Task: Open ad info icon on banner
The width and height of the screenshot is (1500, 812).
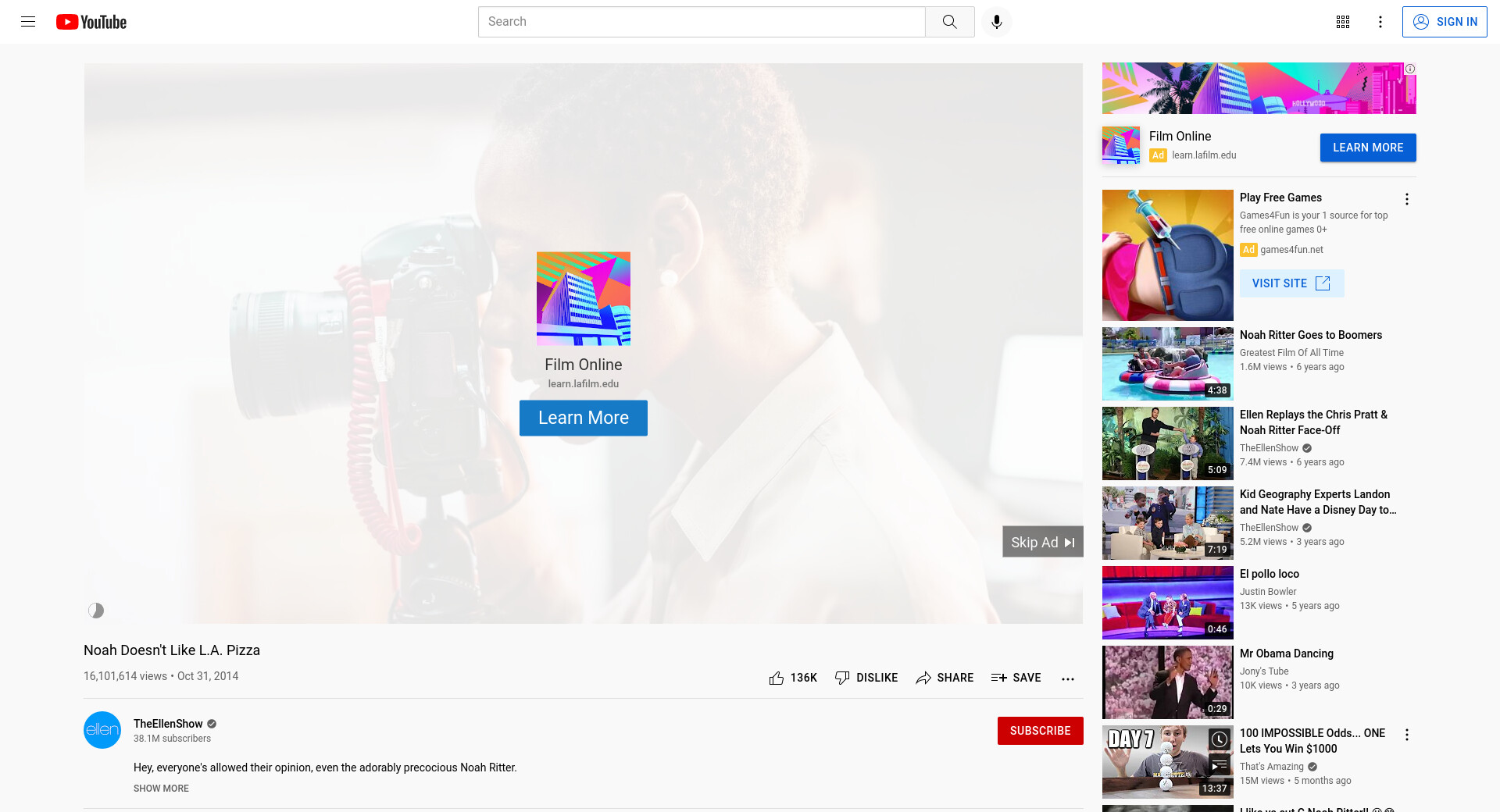Action: point(1410,69)
